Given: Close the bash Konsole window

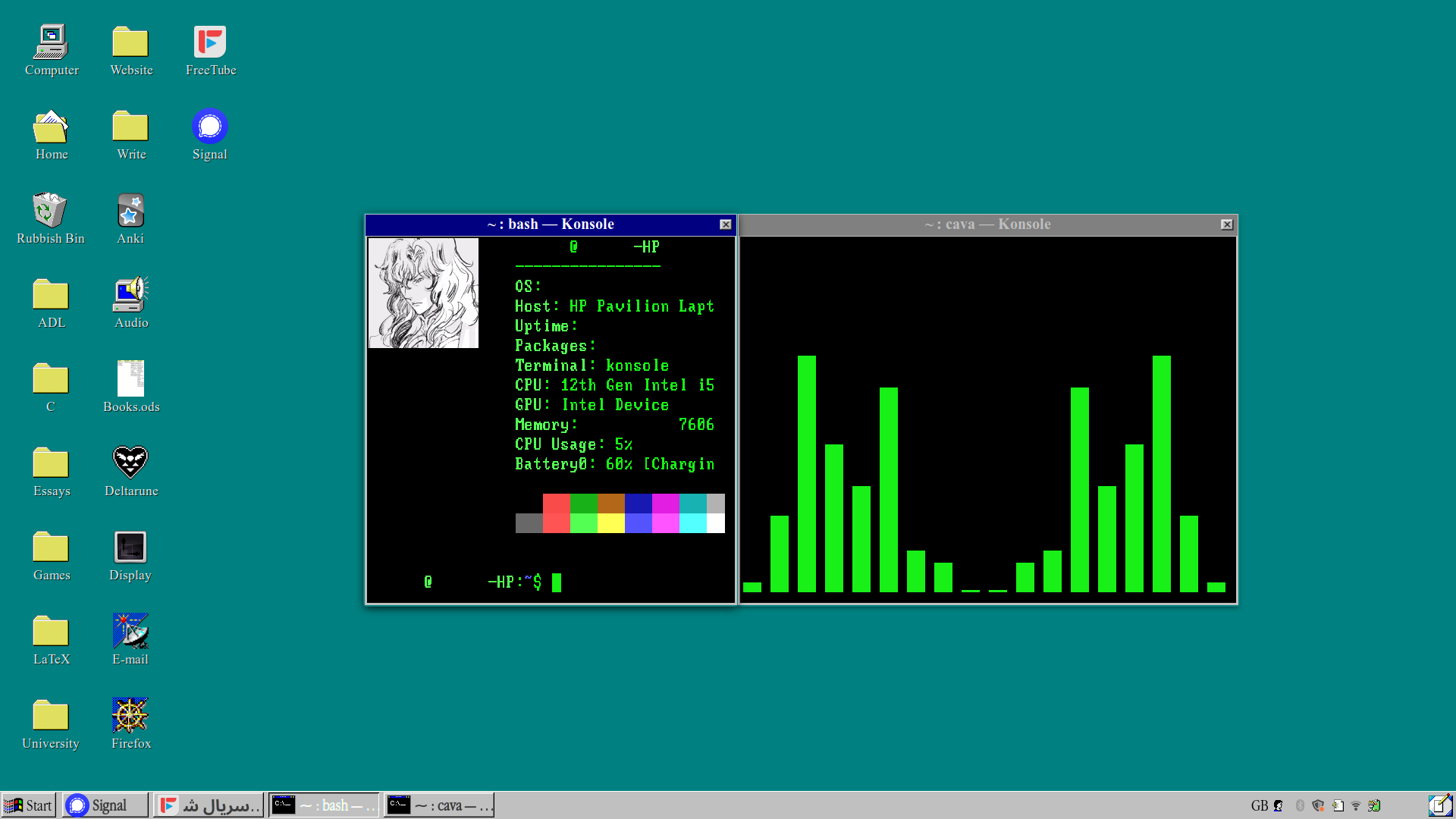Looking at the screenshot, I should pyautogui.click(x=726, y=224).
